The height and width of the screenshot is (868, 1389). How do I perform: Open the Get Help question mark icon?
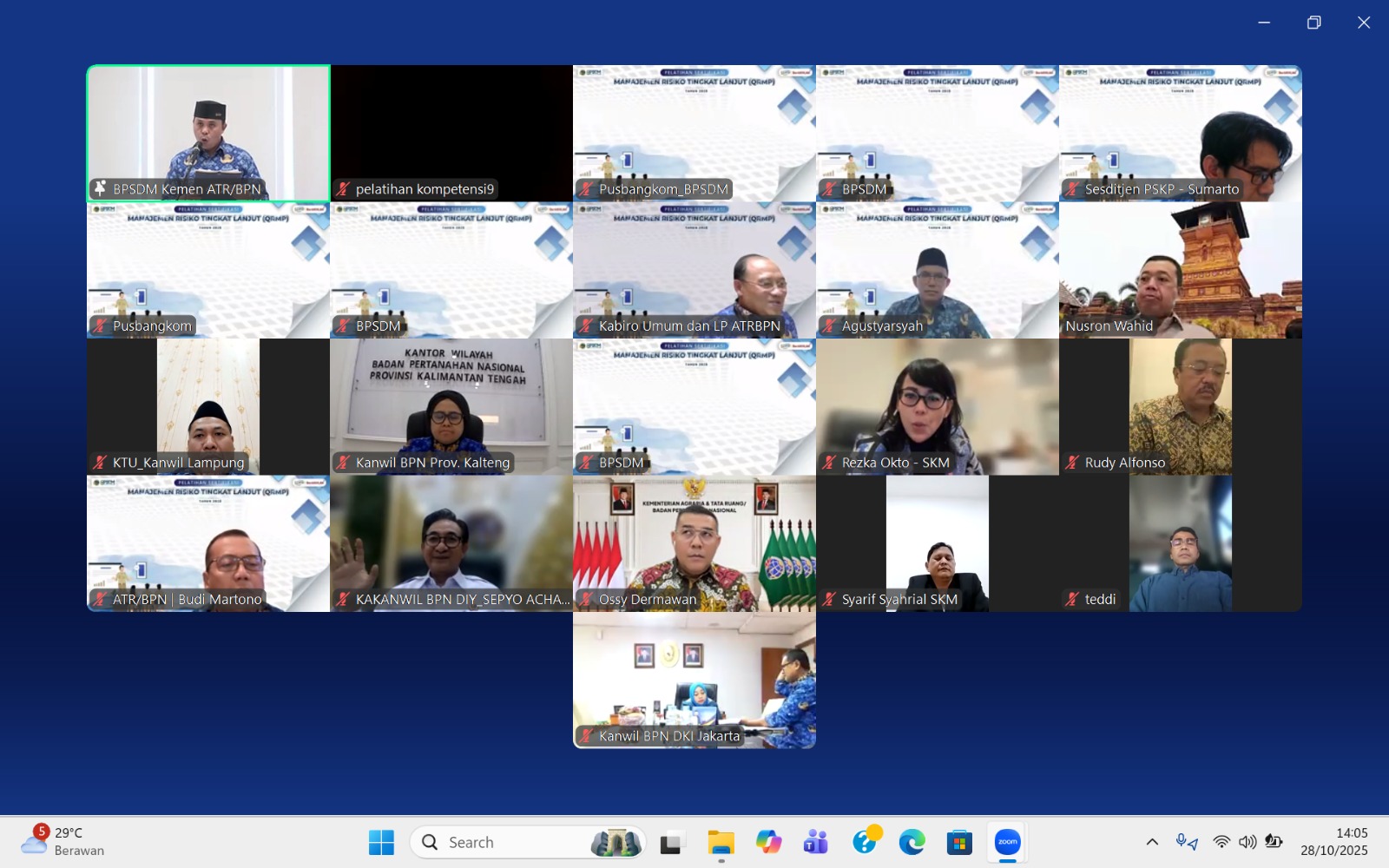pyautogui.click(x=865, y=841)
